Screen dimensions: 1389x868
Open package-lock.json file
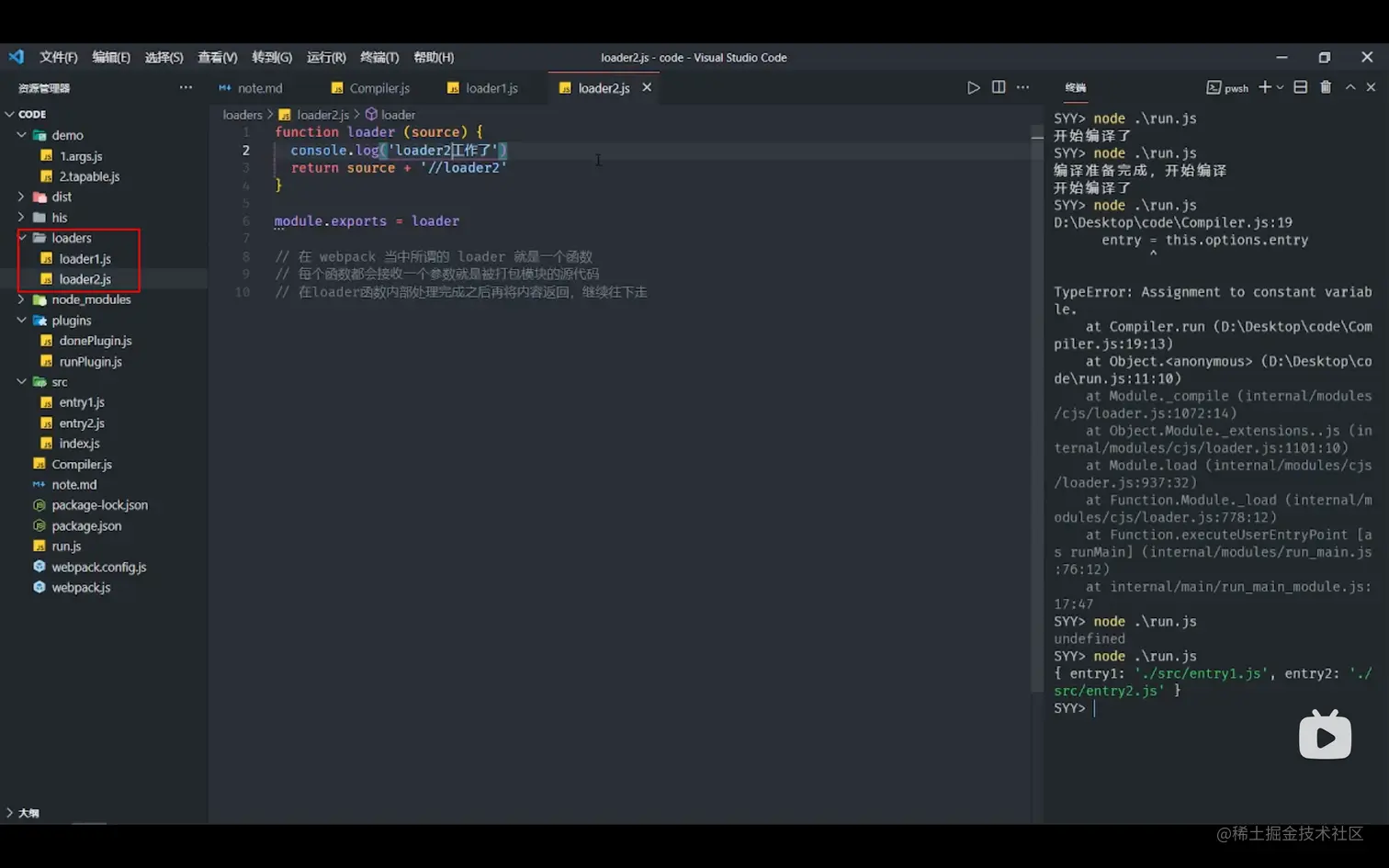click(x=99, y=505)
